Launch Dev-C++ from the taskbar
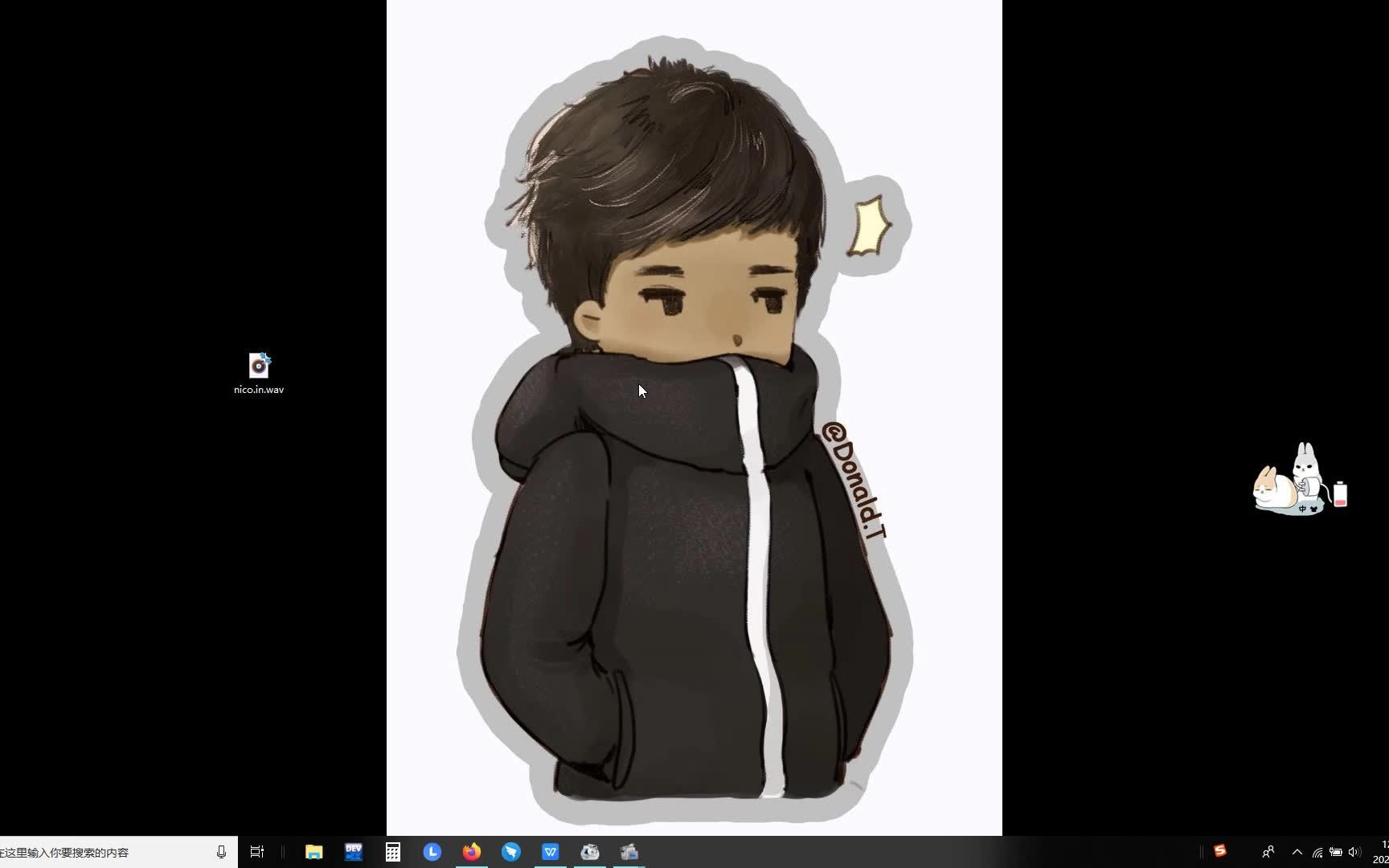Screen dimensions: 1389x868 [353, 851]
